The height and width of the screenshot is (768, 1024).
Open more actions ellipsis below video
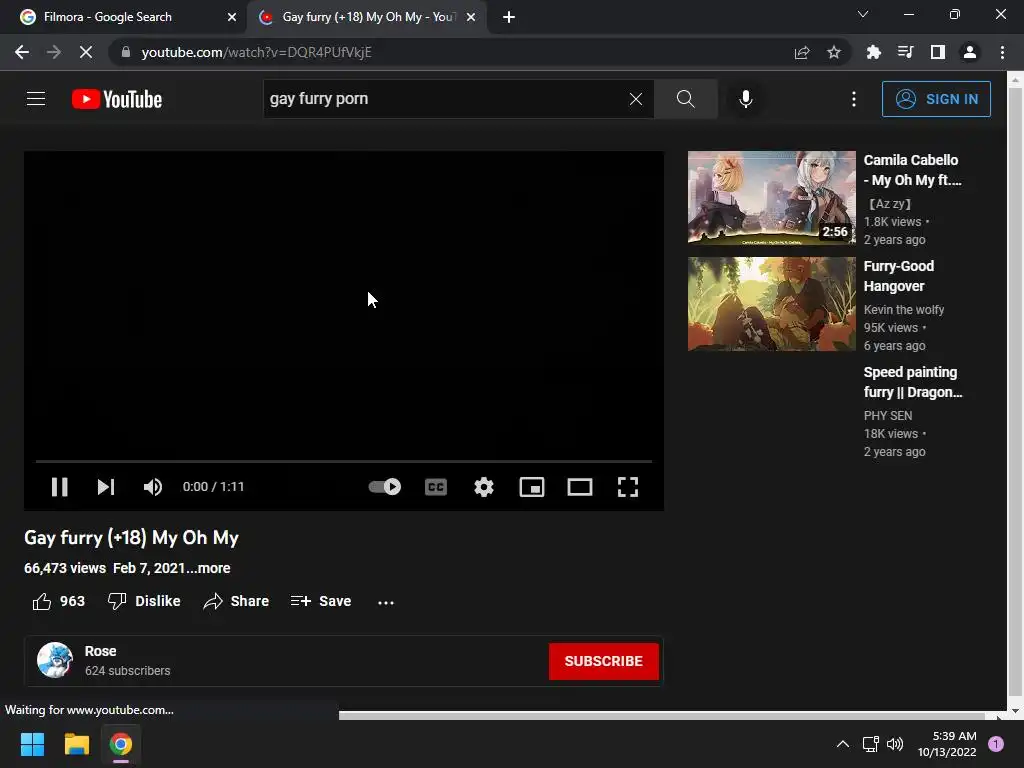386,602
